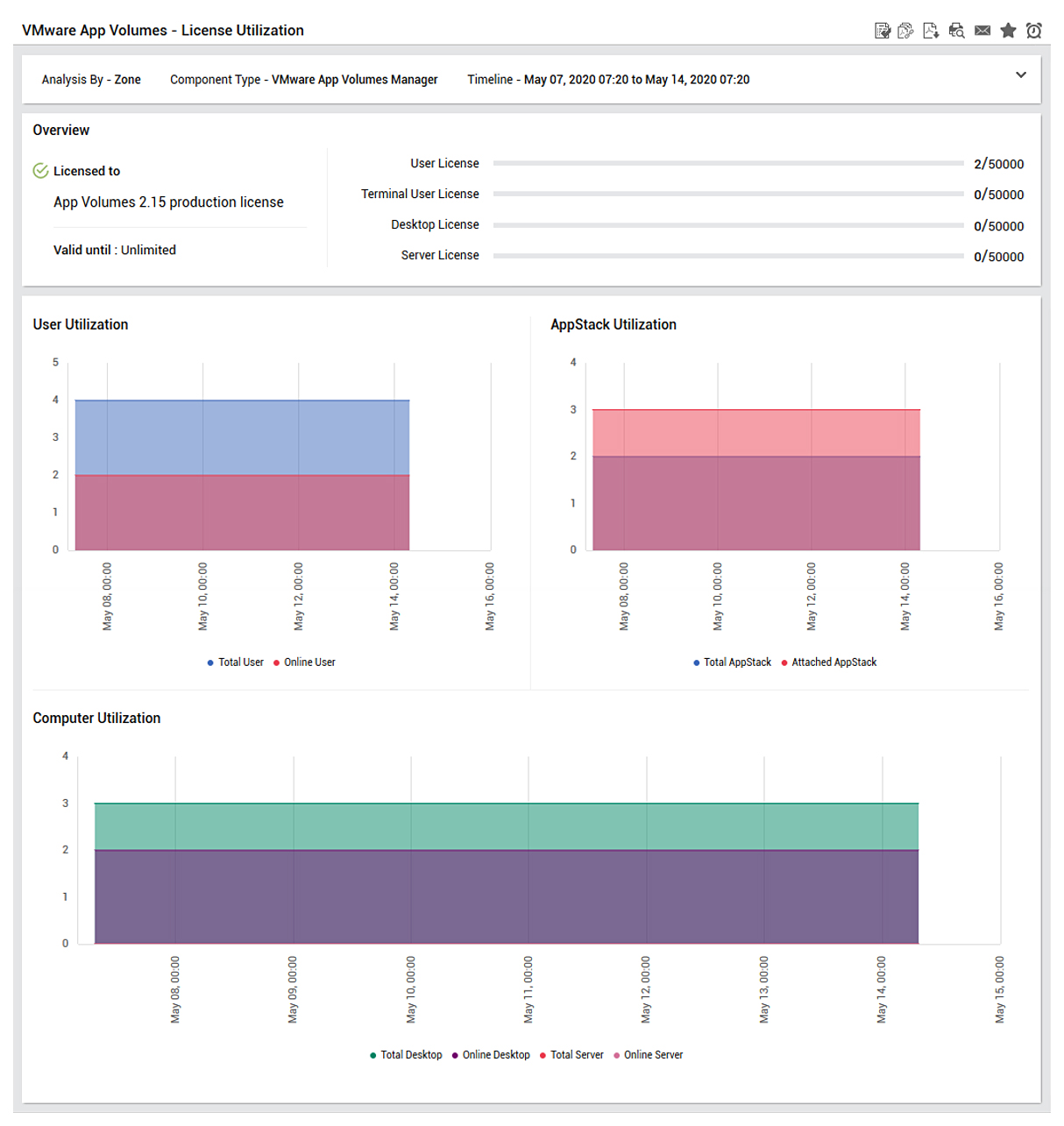This screenshot has height=1126, width=1064.
Task: Toggle the Total AppStack legend series
Action: click(x=732, y=662)
